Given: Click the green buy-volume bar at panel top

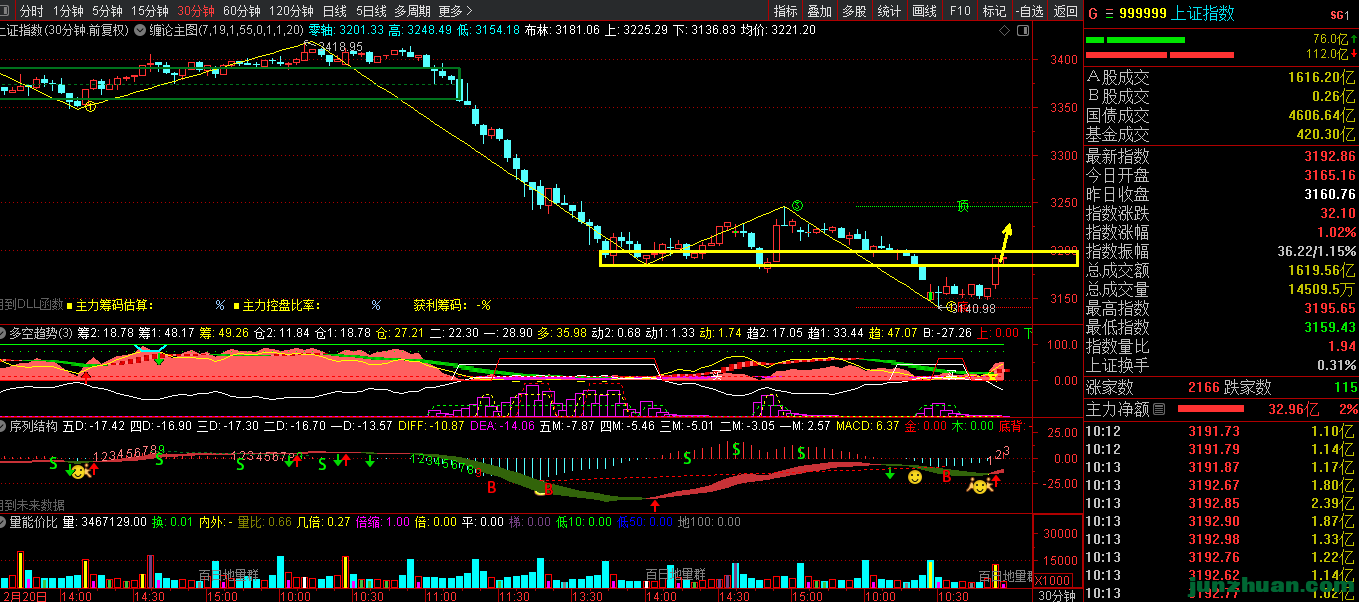Looking at the screenshot, I should [1135, 40].
